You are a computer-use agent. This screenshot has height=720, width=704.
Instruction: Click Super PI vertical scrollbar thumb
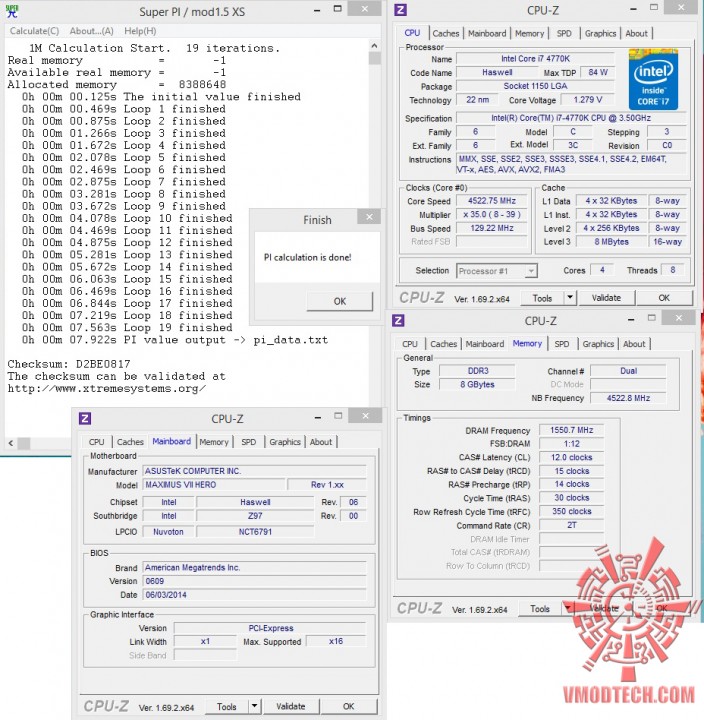click(x=374, y=58)
